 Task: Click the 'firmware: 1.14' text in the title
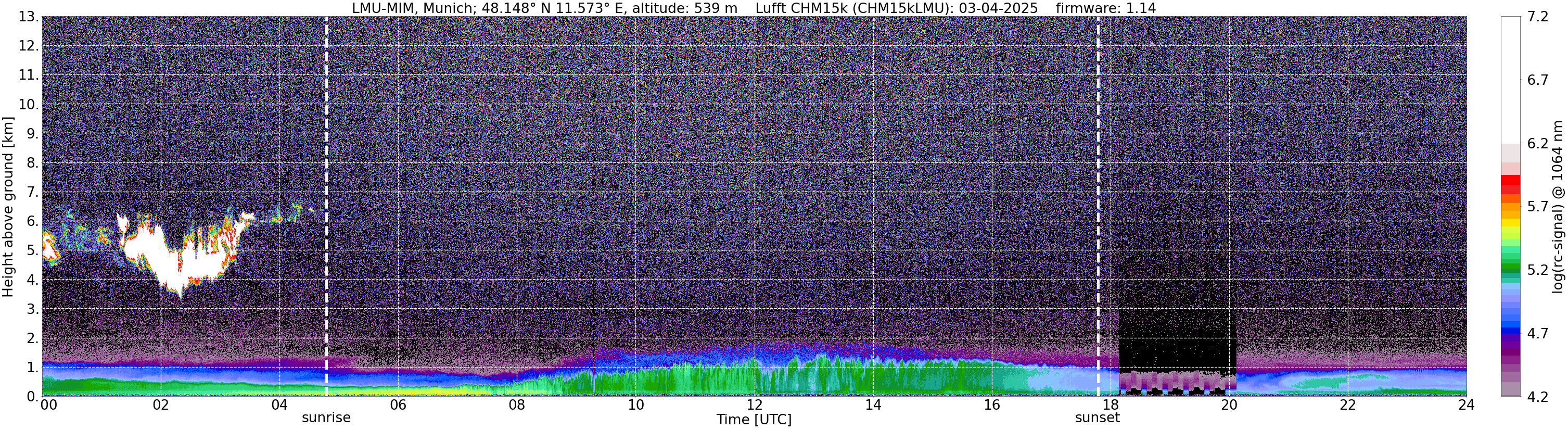coord(1105,8)
